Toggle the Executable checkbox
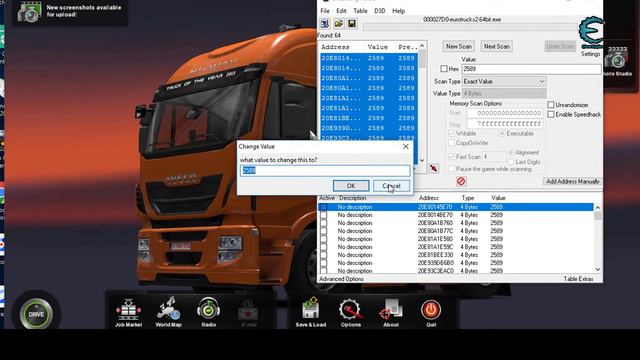 (502, 133)
